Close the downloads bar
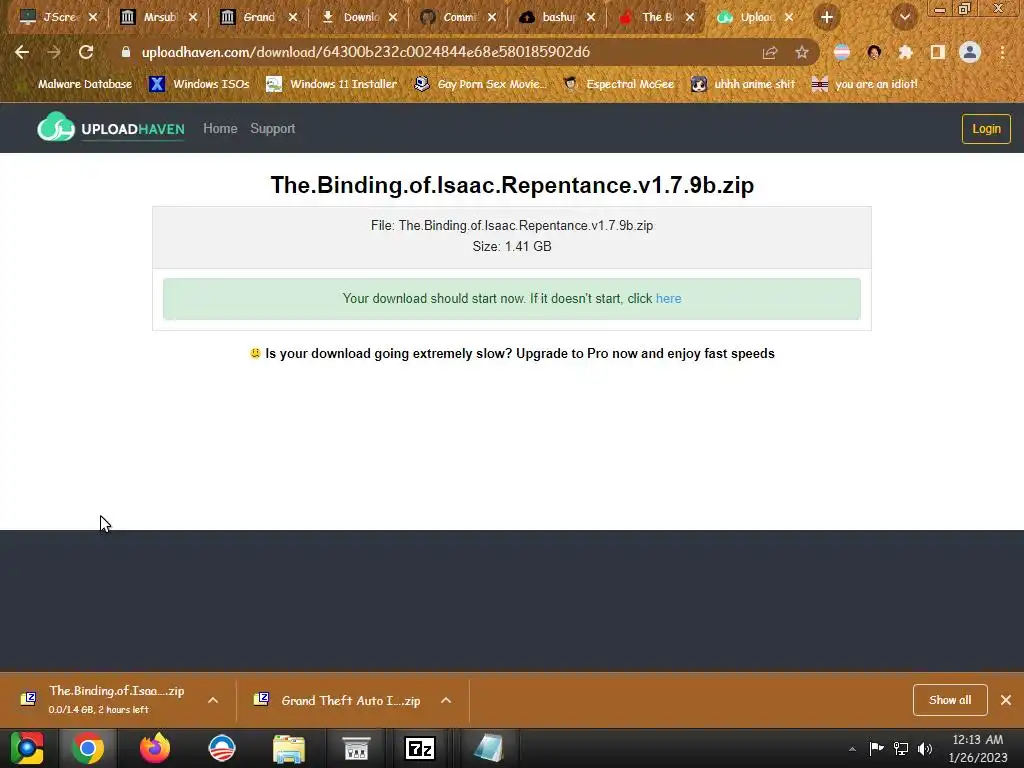The width and height of the screenshot is (1024, 768). pyautogui.click(x=1006, y=700)
